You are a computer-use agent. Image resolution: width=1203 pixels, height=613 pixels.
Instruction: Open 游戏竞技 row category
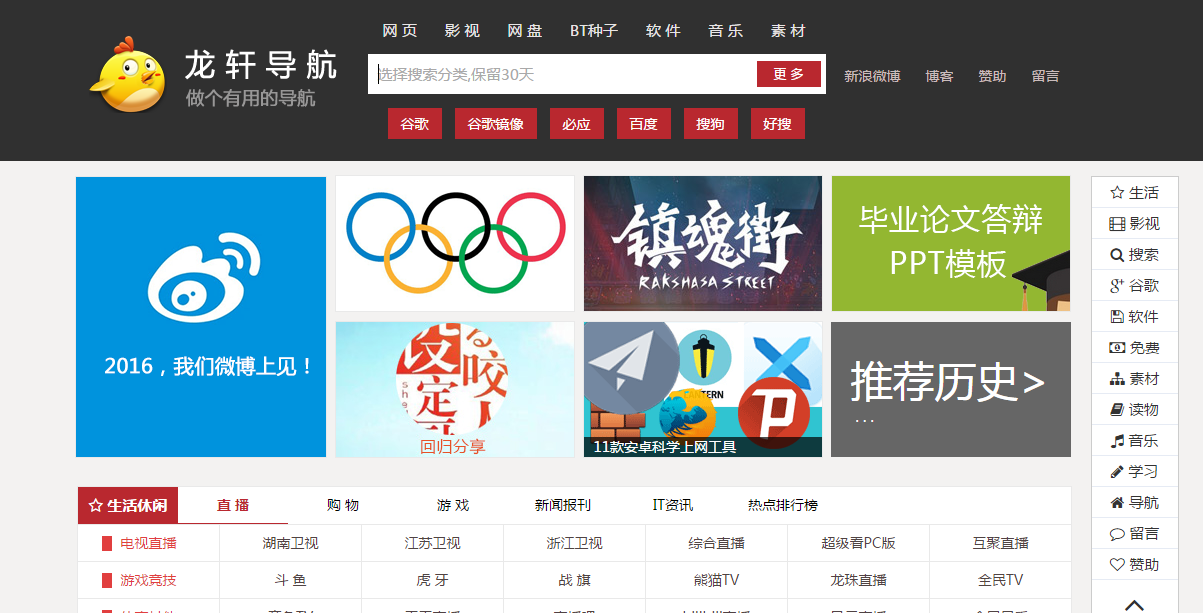click(148, 580)
